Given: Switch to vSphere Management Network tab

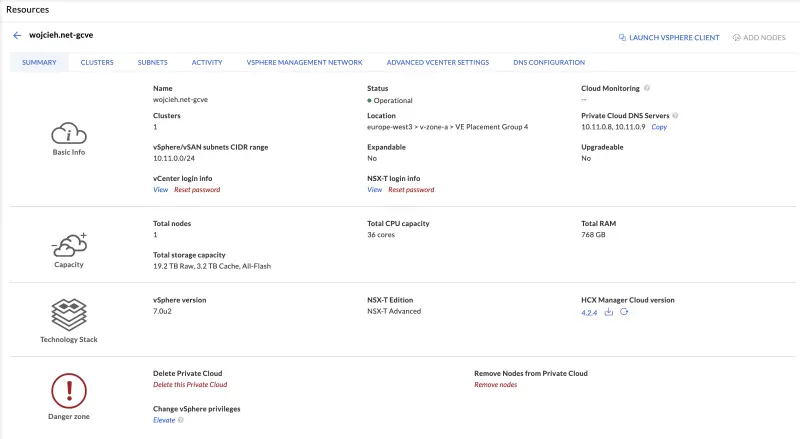Looking at the screenshot, I should coord(305,62).
